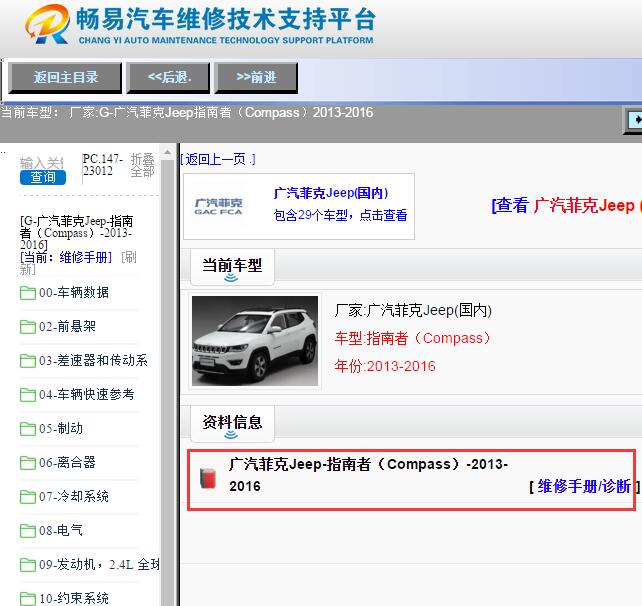
Task: Open the 02-前悬架 folder icon
Action: pyautogui.click(x=27, y=327)
